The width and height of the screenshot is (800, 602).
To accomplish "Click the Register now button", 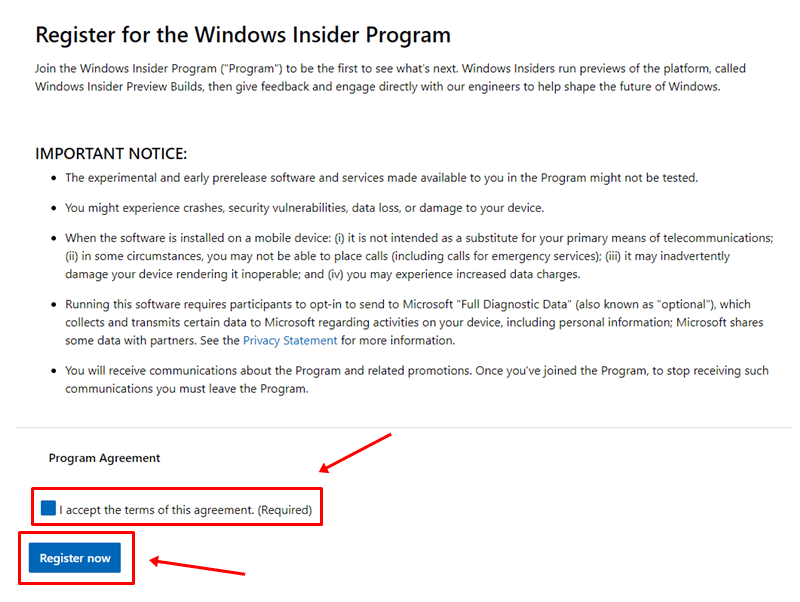I will (x=75, y=558).
